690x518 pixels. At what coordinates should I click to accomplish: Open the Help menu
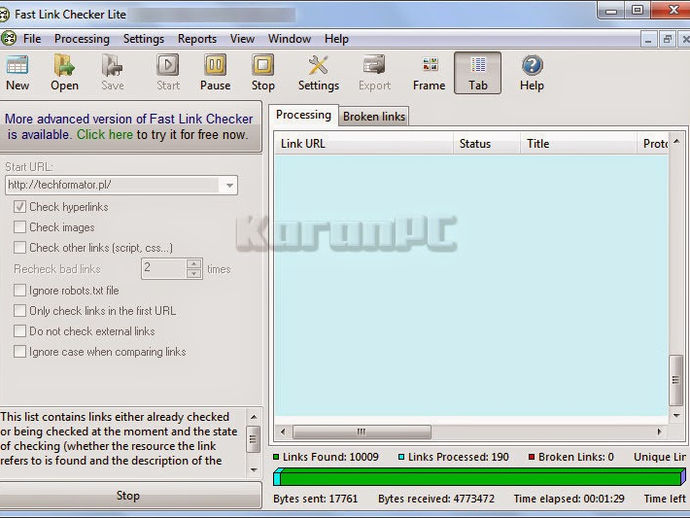coord(337,39)
